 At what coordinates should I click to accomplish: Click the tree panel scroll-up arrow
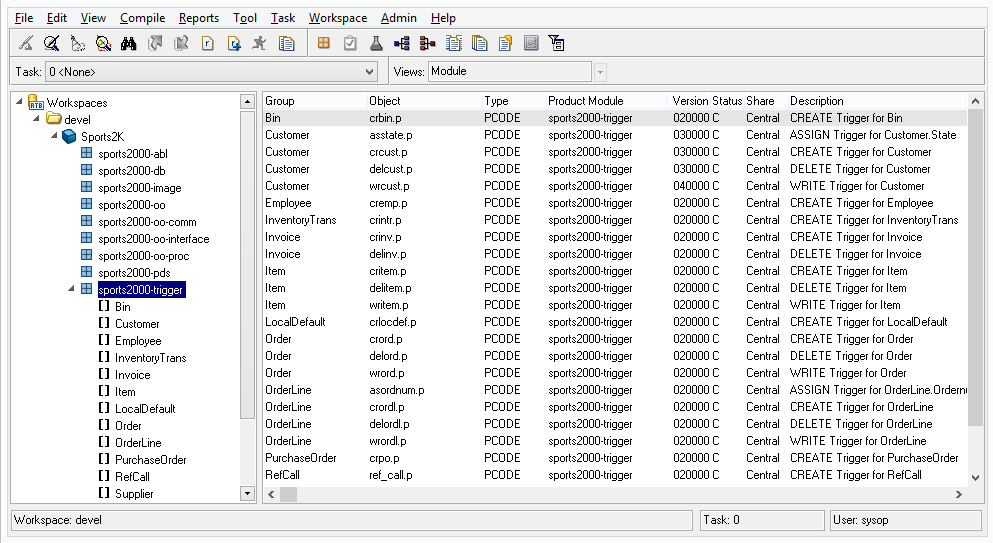point(248,101)
